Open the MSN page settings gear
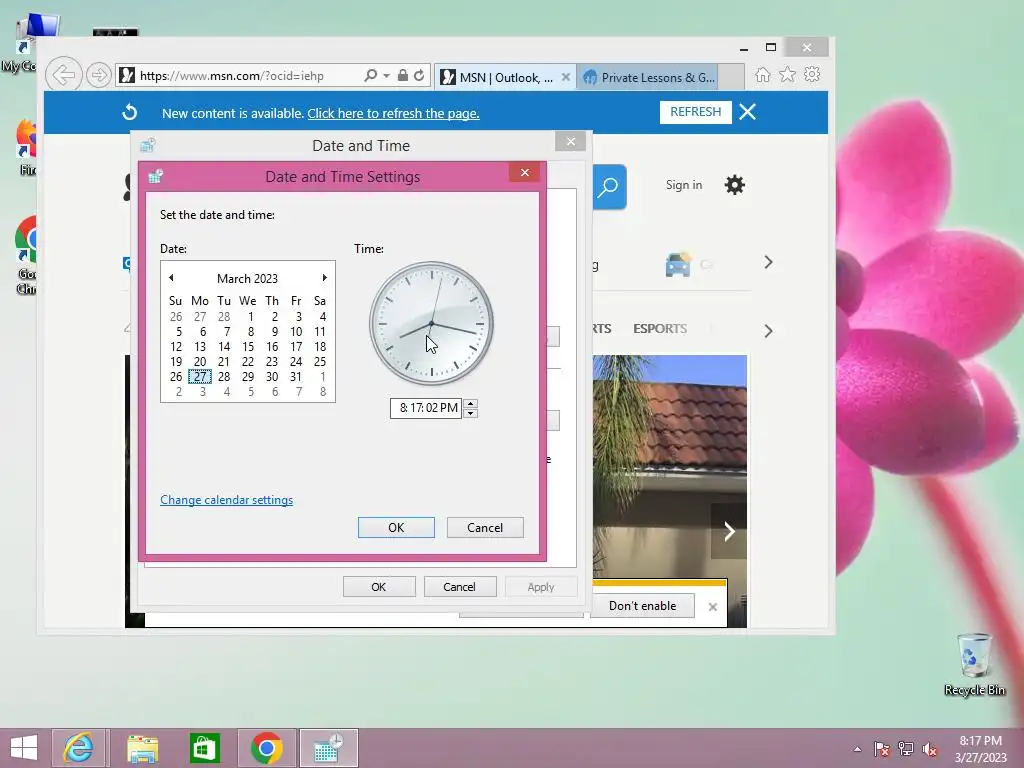 [x=735, y=185]
